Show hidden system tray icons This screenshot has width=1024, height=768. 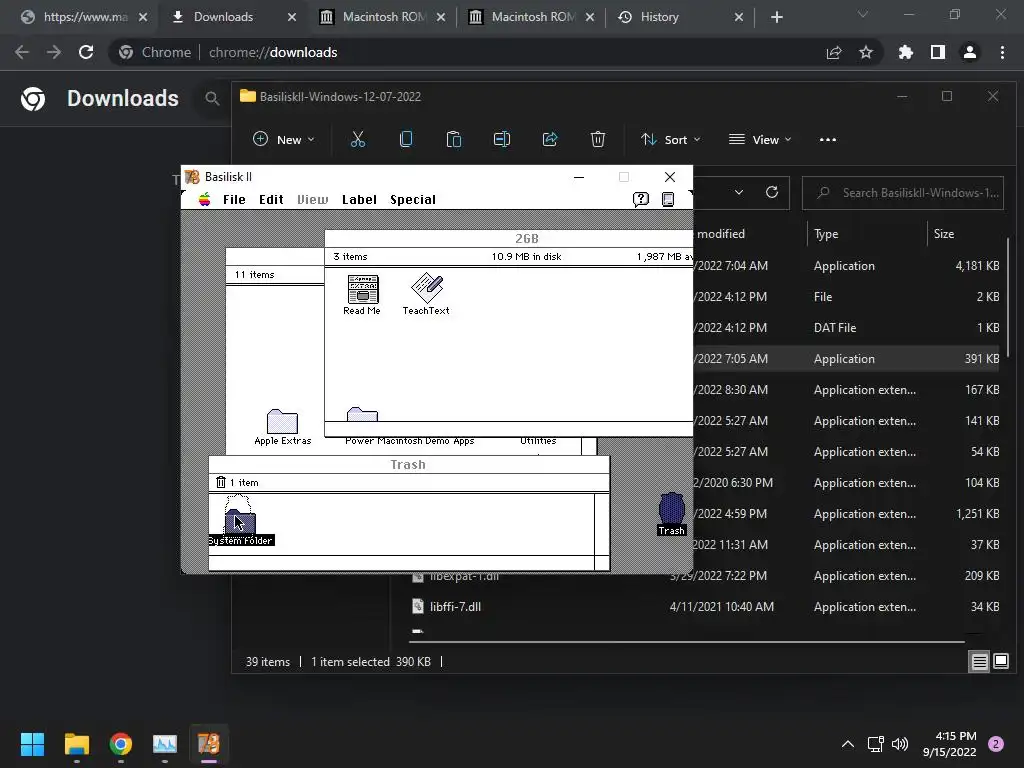848,744
